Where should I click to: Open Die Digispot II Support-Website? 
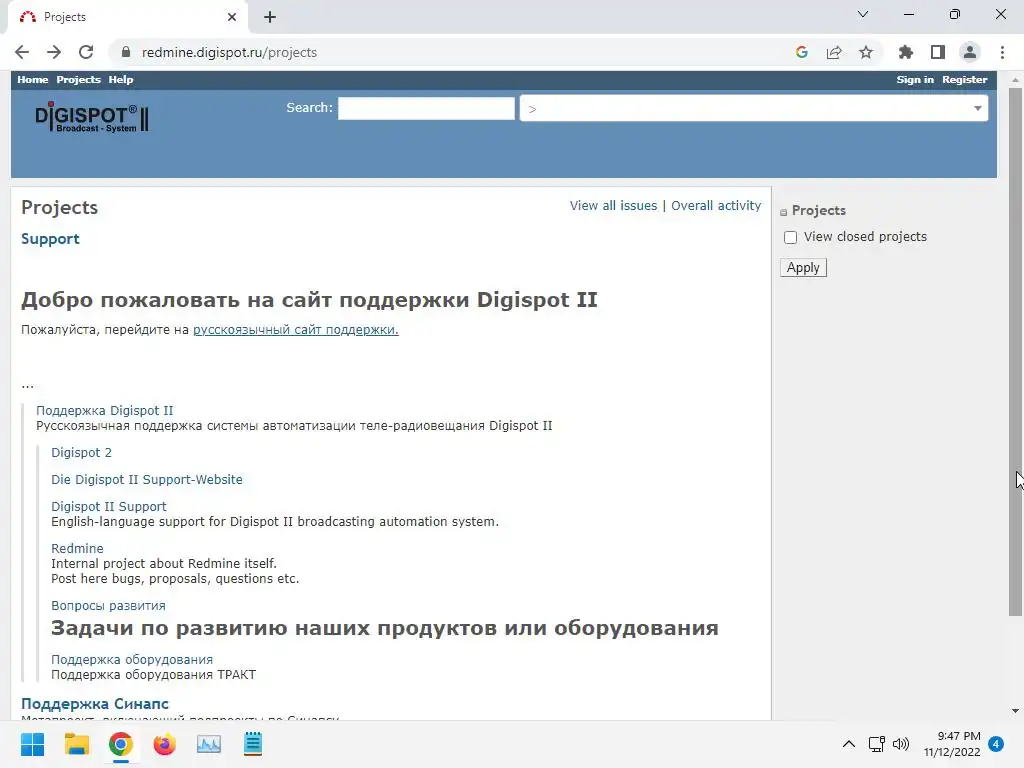click(x=147, y=479)
